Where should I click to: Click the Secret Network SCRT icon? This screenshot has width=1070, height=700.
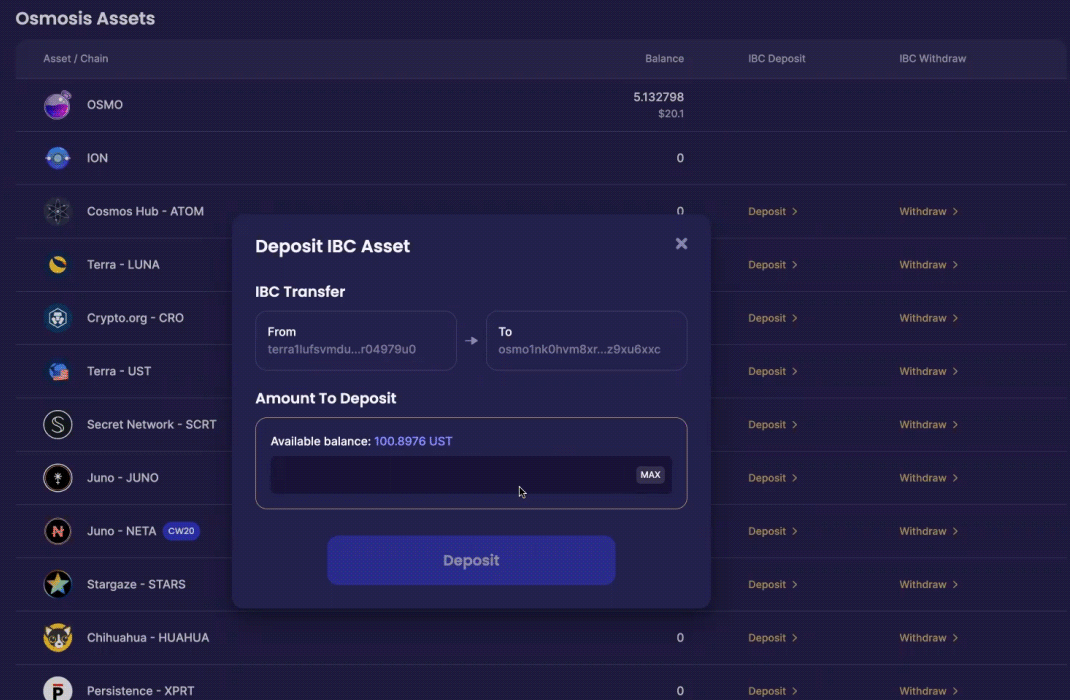(57, 424)
